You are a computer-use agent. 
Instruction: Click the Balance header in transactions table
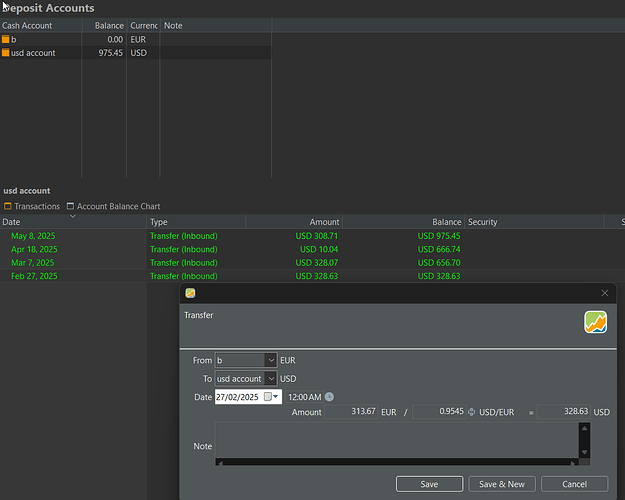click(403, 222)
